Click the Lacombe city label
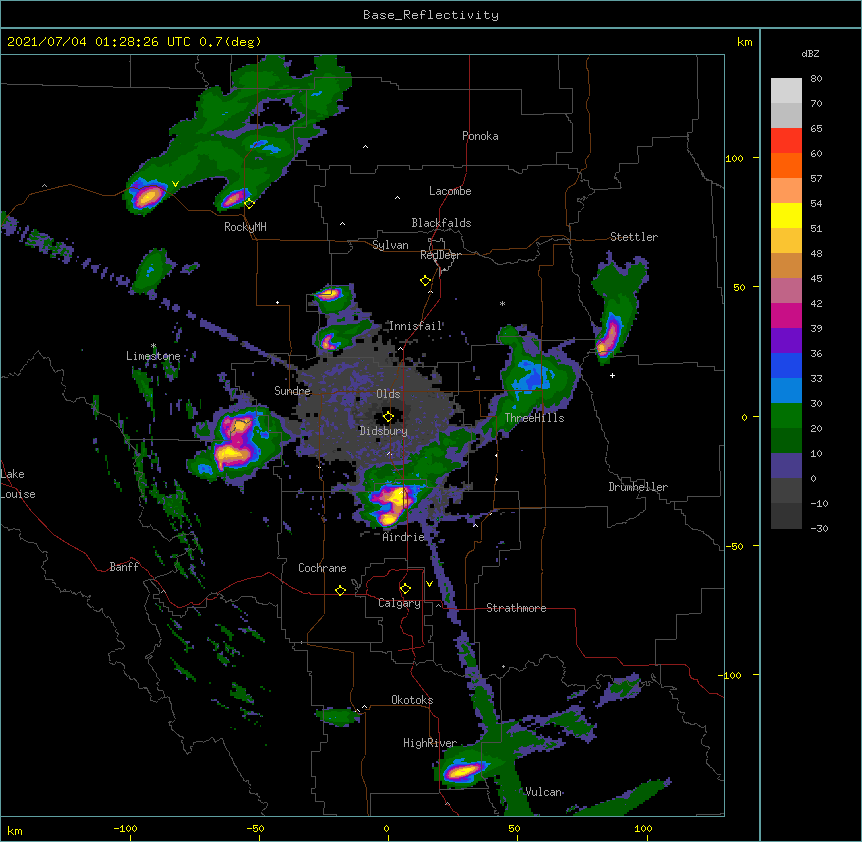 [x=450, y=191]
